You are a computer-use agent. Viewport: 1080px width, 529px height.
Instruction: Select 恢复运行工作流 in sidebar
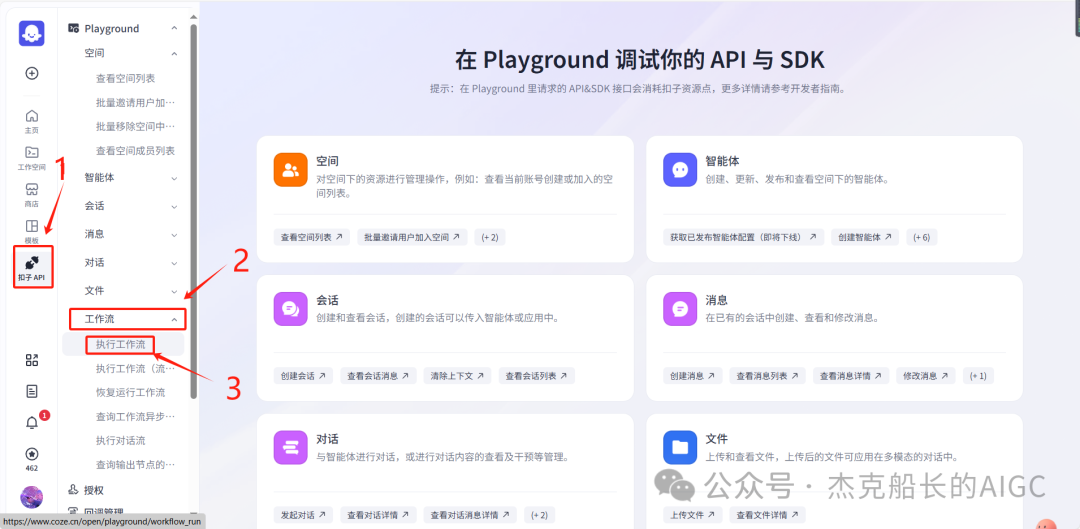pyautogui.click(x=130, y=393)
